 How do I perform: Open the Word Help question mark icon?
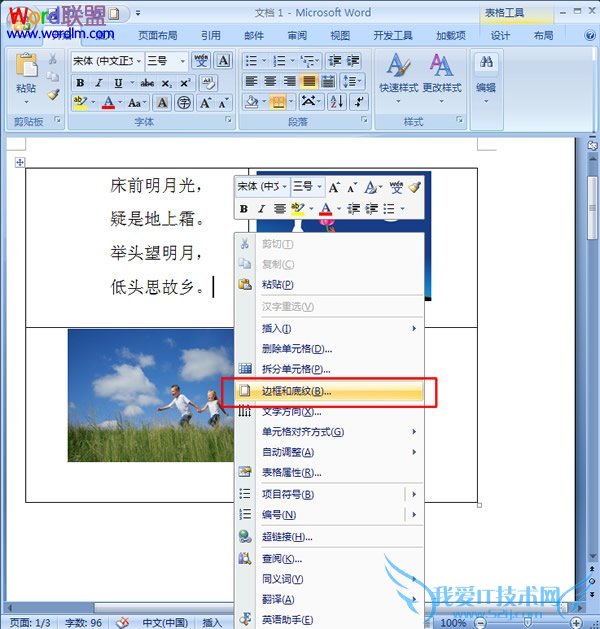coord(590,36)
